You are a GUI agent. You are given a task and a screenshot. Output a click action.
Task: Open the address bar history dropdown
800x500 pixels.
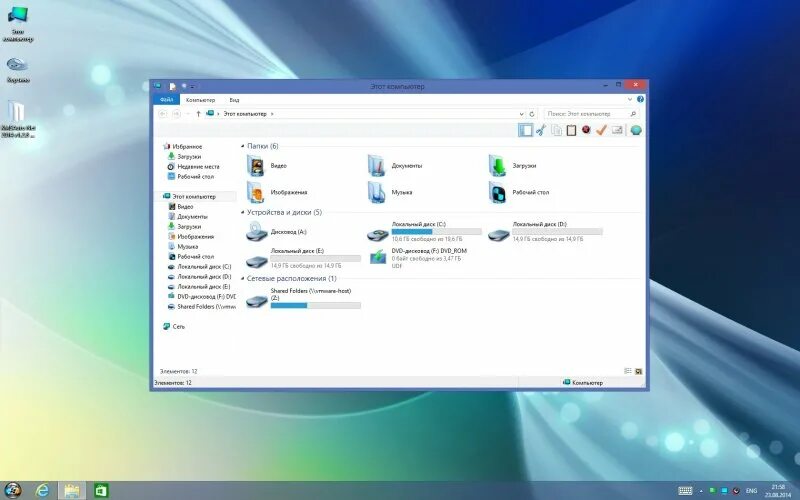pos(521,114)
